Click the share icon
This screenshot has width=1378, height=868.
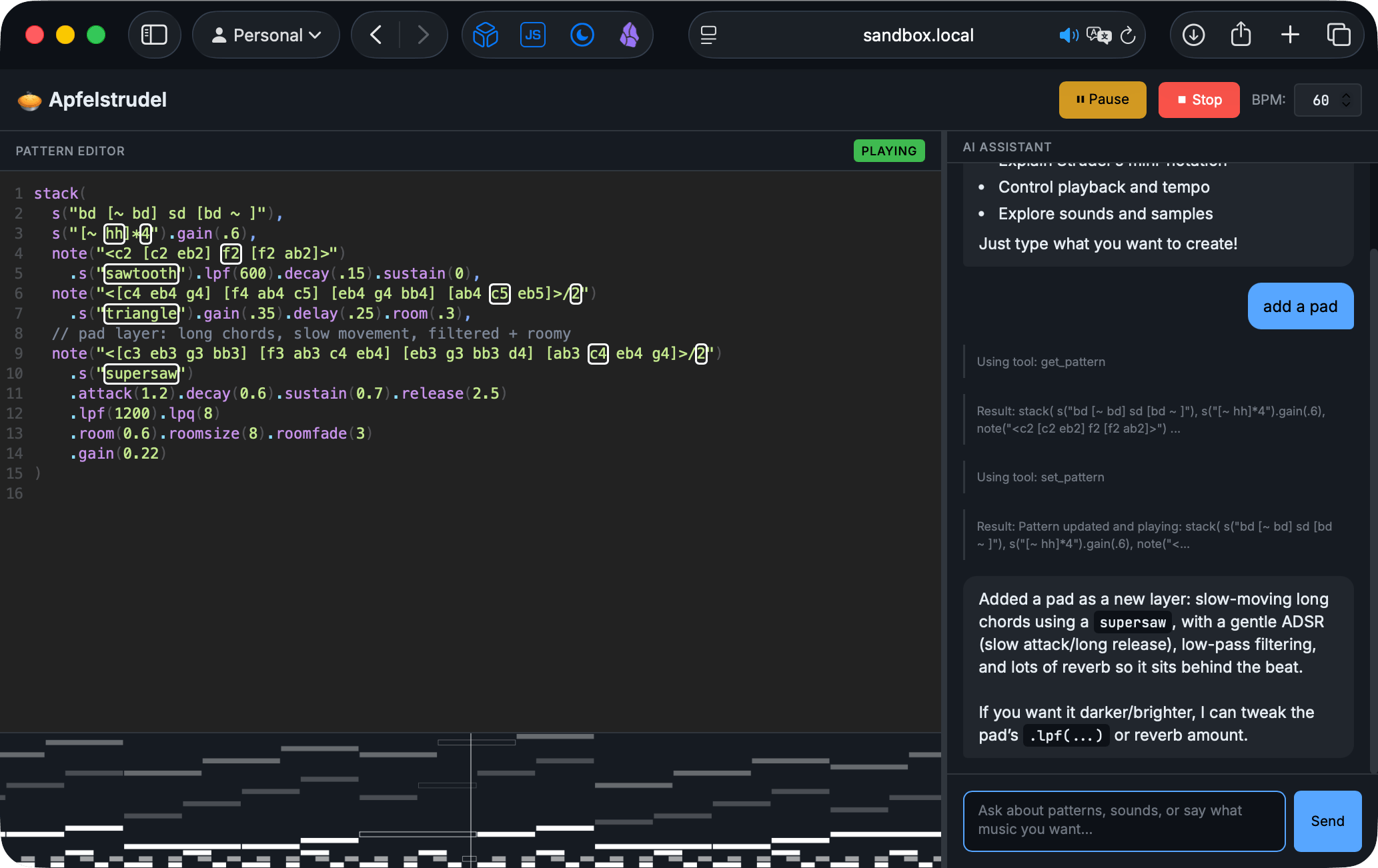coord(1241,35)
